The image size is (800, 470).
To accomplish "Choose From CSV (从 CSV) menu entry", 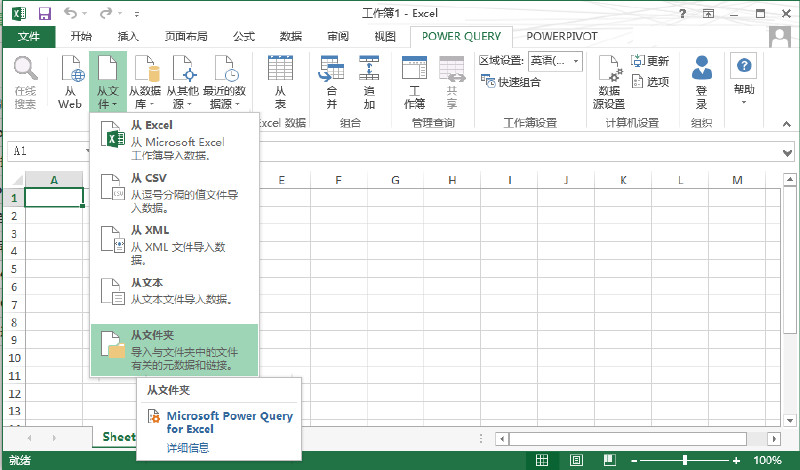I will [174, 192].
